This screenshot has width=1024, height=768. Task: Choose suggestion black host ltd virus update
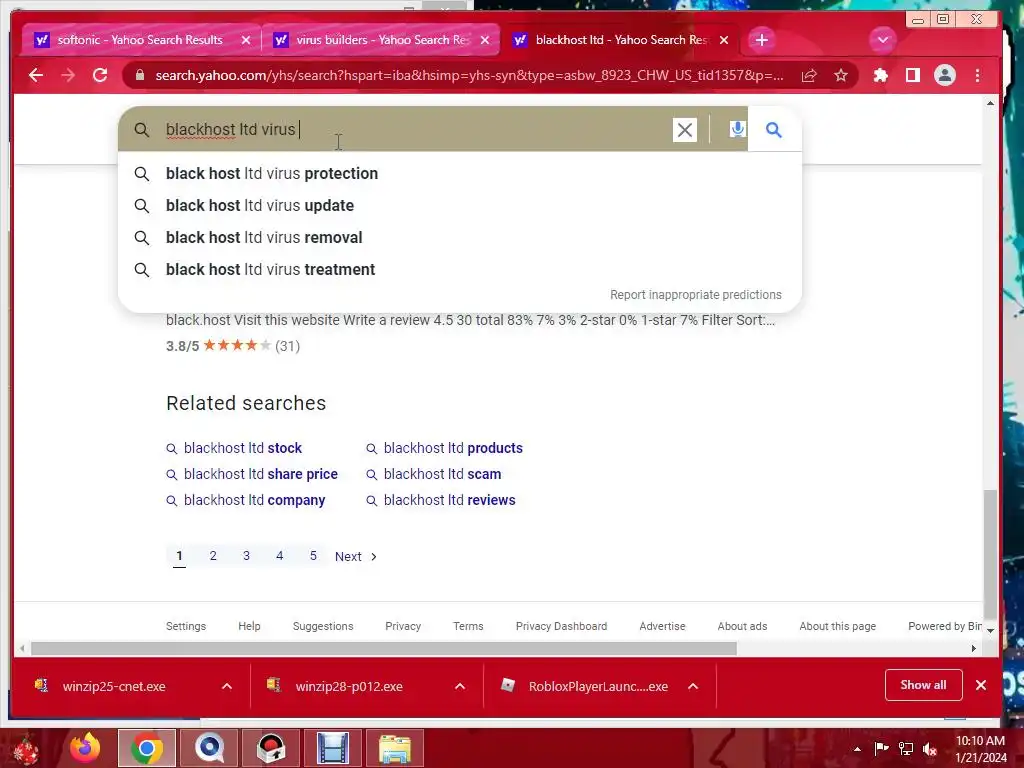point(260,206)
